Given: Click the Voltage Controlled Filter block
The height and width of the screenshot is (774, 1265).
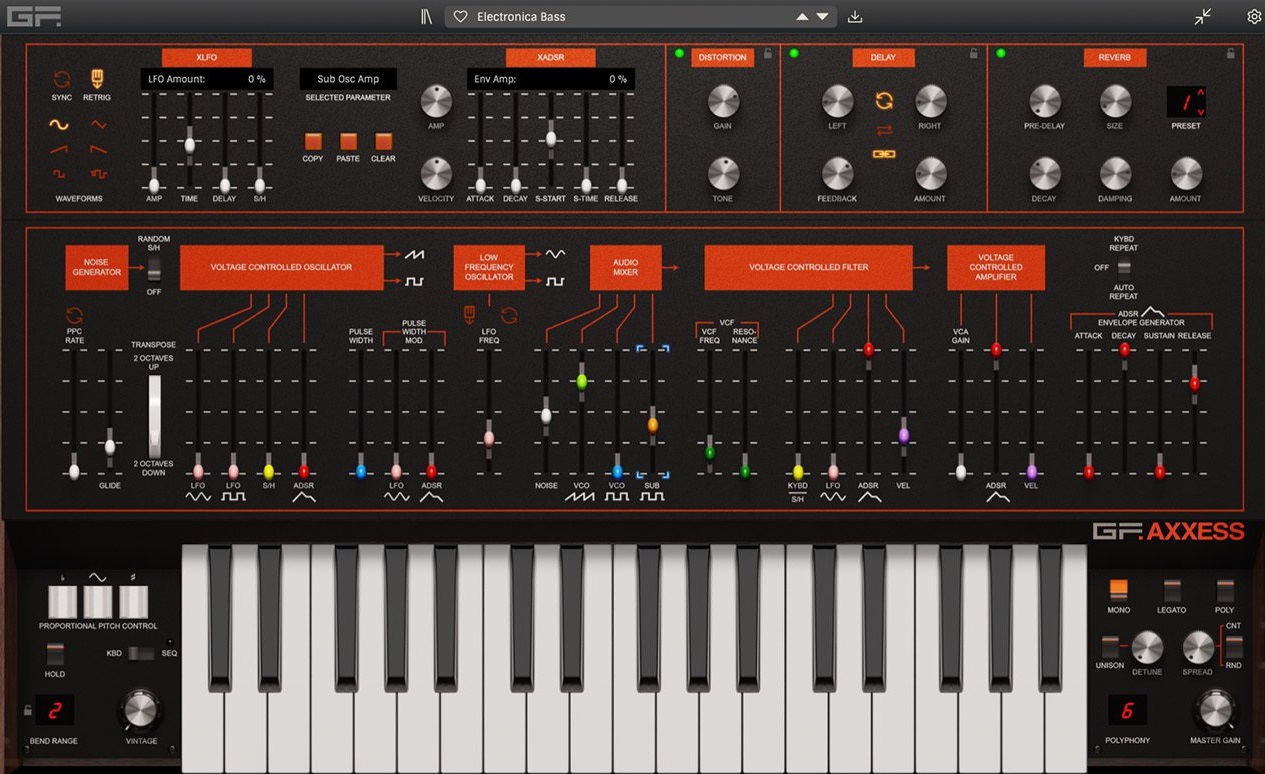Looking at the screenshot, I should 808,268.
